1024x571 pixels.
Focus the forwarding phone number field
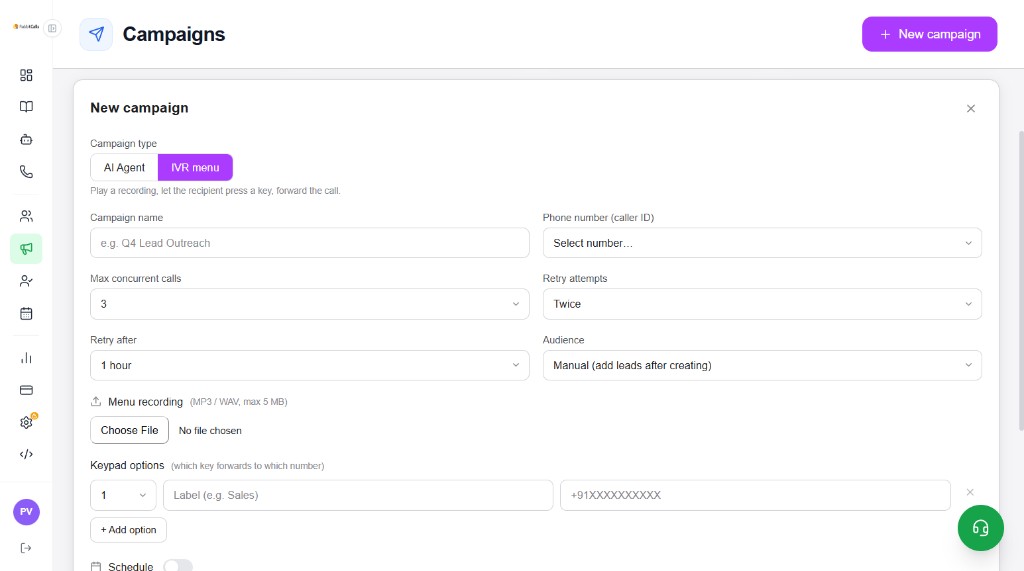coord(755,495)
